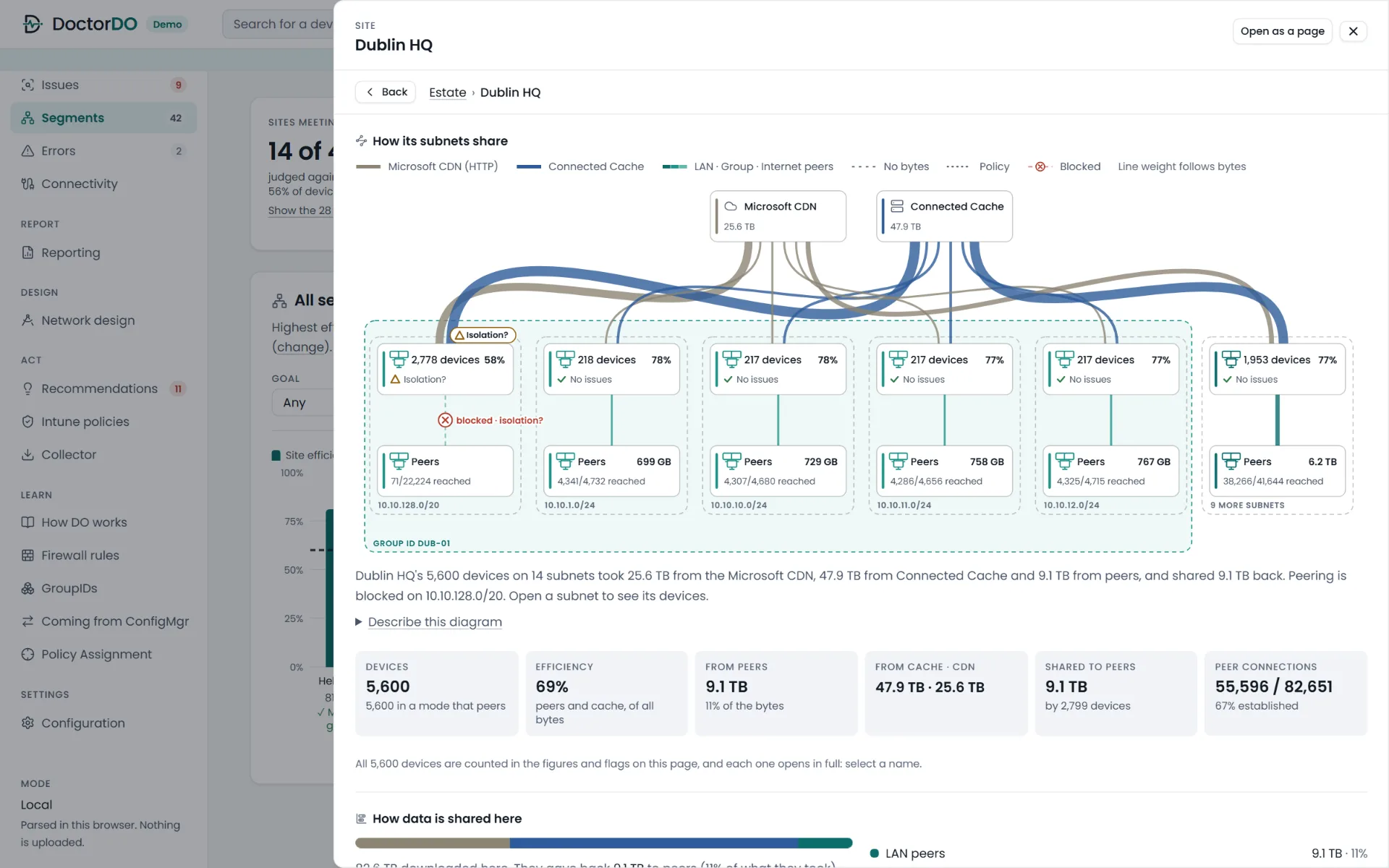Open the Issues sidebar icon

27,85
